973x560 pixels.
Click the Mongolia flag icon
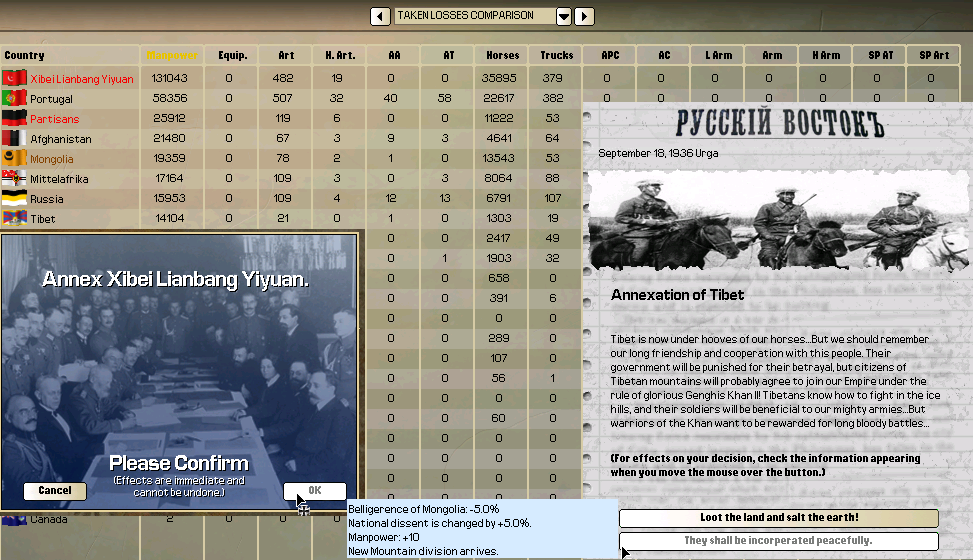pos(14,158)
